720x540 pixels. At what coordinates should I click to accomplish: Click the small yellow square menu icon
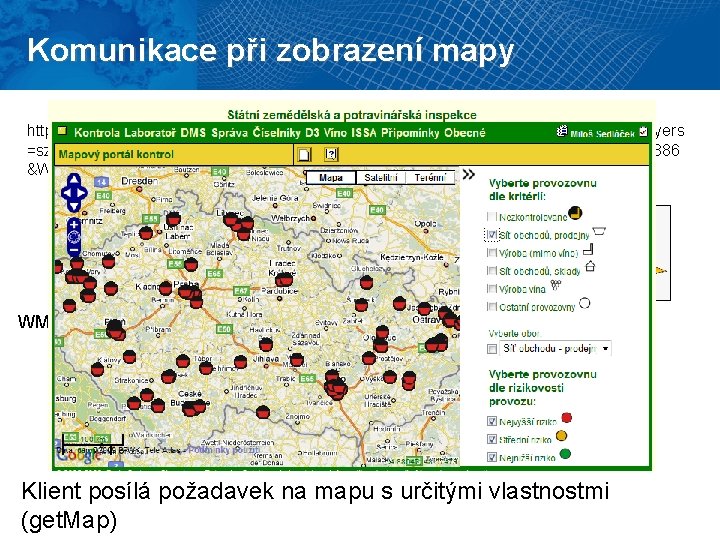coord(62,131)
